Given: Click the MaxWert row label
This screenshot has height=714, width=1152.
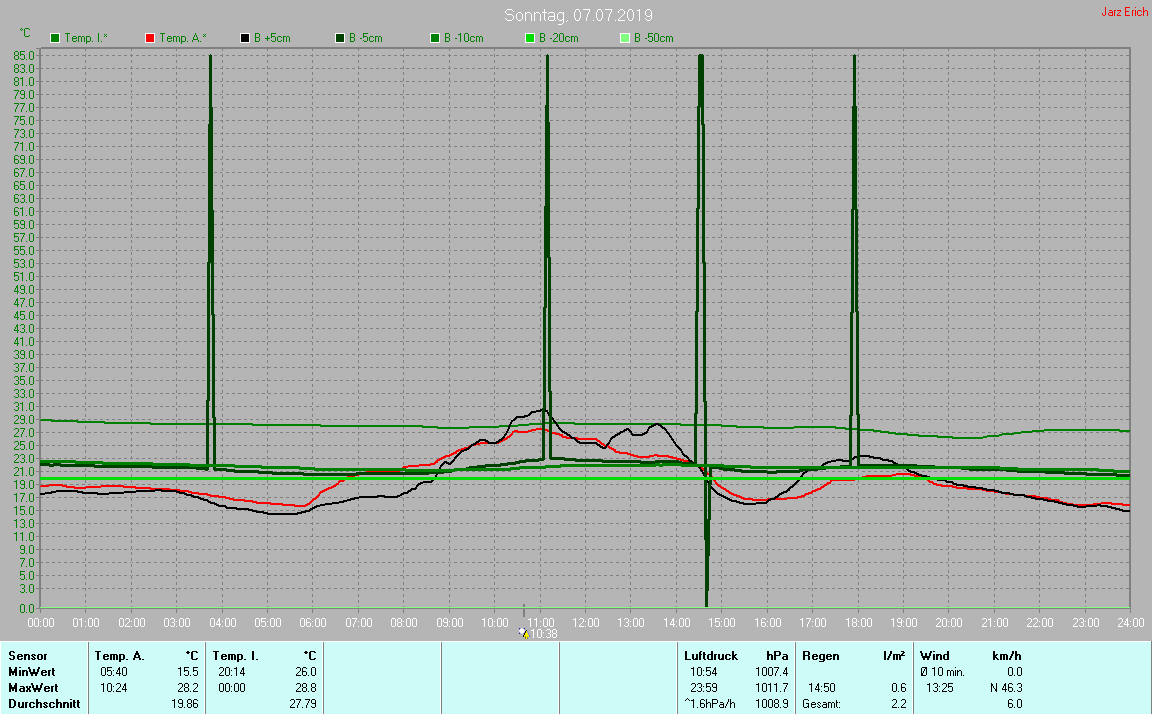Looking at the screenshot, I should [x=33, y=688].
